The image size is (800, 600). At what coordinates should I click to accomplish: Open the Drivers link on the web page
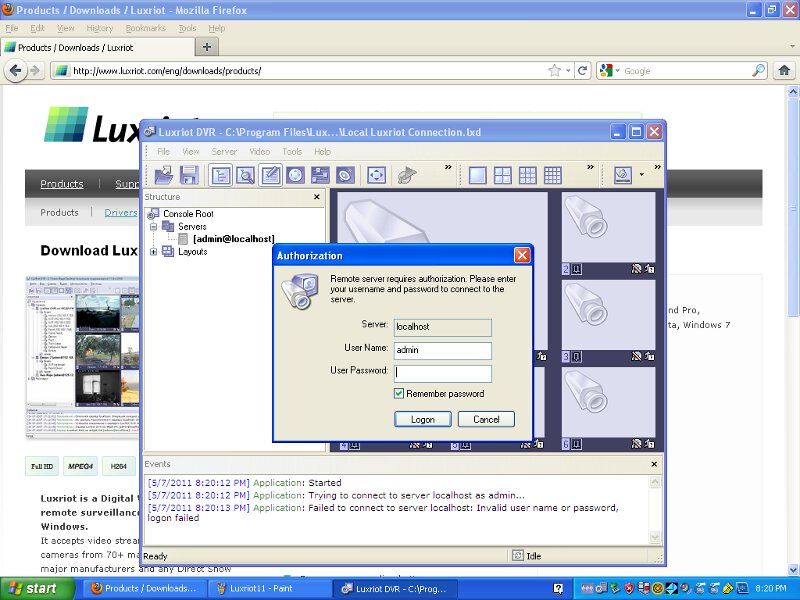click(121, 212)
